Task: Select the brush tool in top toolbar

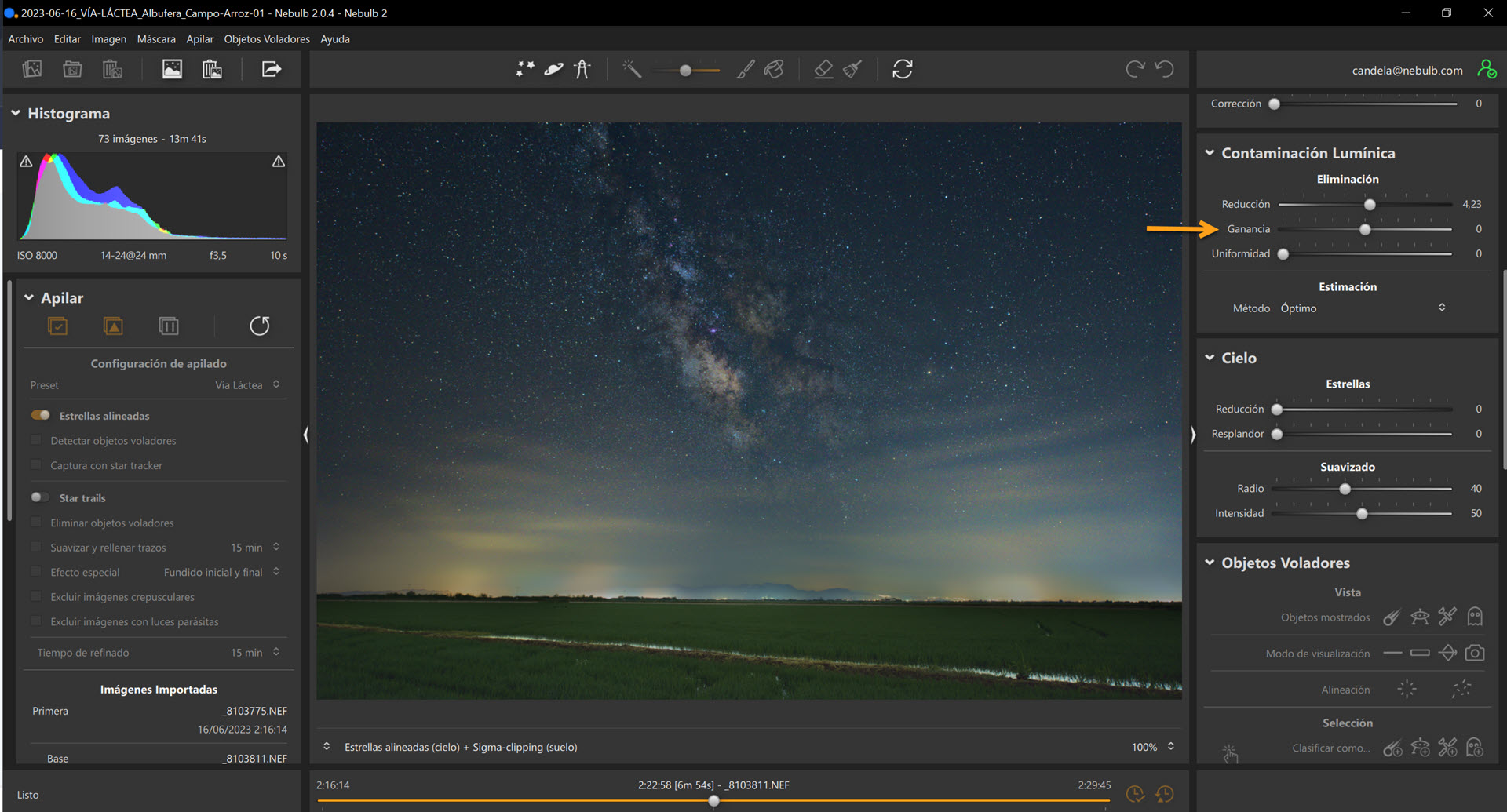Action: (x=745, y=70)
